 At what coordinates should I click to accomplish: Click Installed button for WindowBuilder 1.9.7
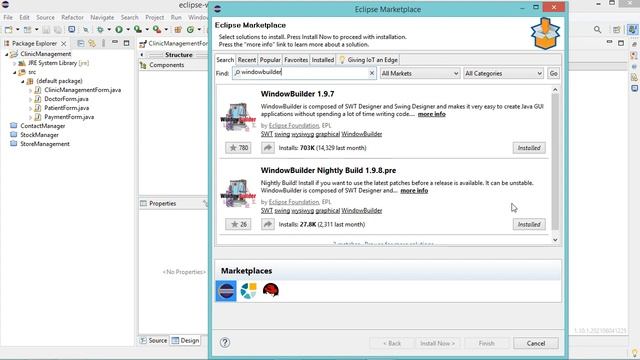[x=529, y=148]
